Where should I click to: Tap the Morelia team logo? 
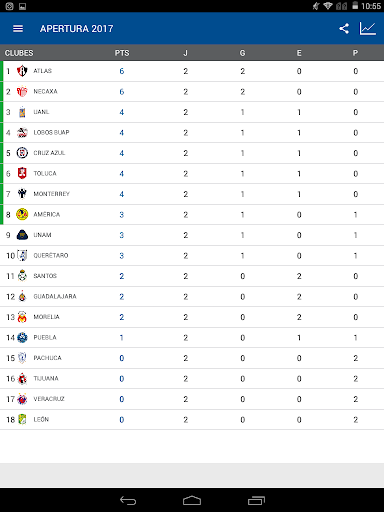[x=22, y=317]
